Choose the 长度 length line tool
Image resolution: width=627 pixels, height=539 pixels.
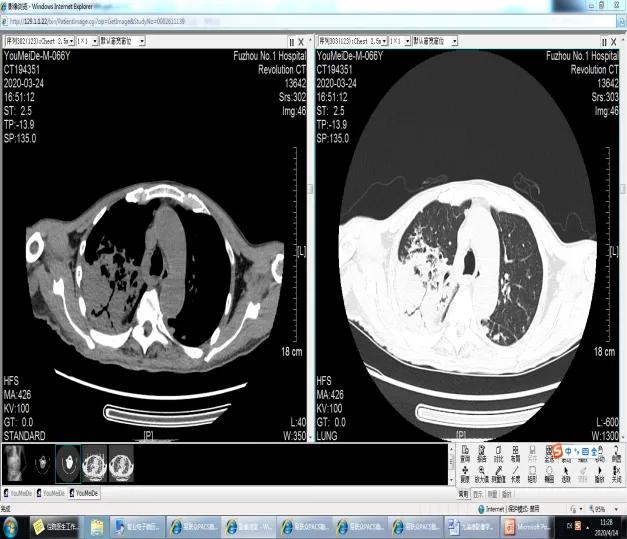tap(515, 474)
